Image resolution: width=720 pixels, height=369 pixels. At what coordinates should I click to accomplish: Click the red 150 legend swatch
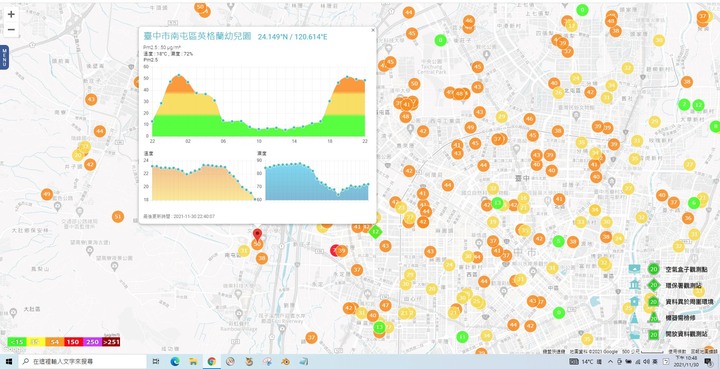coord(73,342)
